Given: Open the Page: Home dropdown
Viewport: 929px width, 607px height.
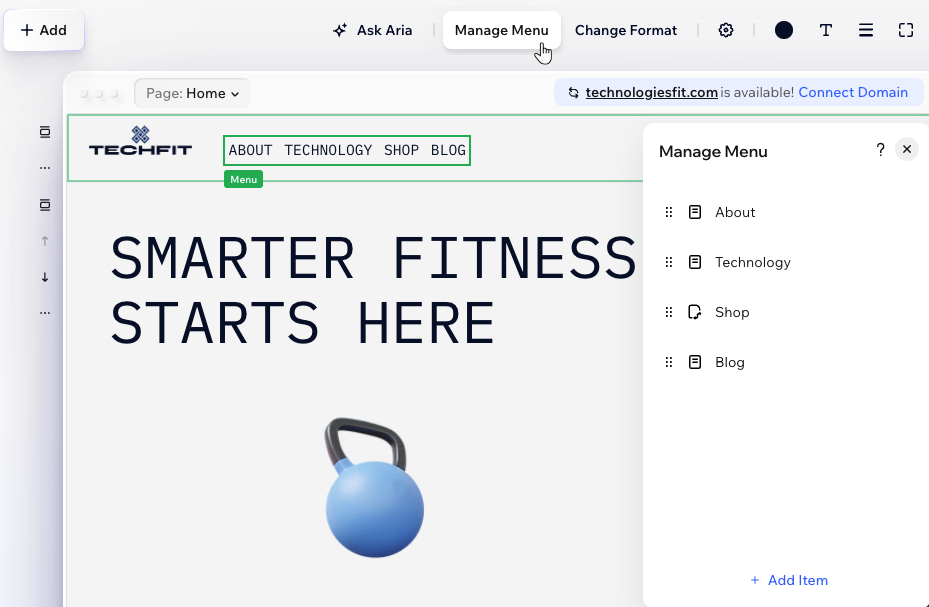Looking at the screenshot, I should (x=192, y=93).
